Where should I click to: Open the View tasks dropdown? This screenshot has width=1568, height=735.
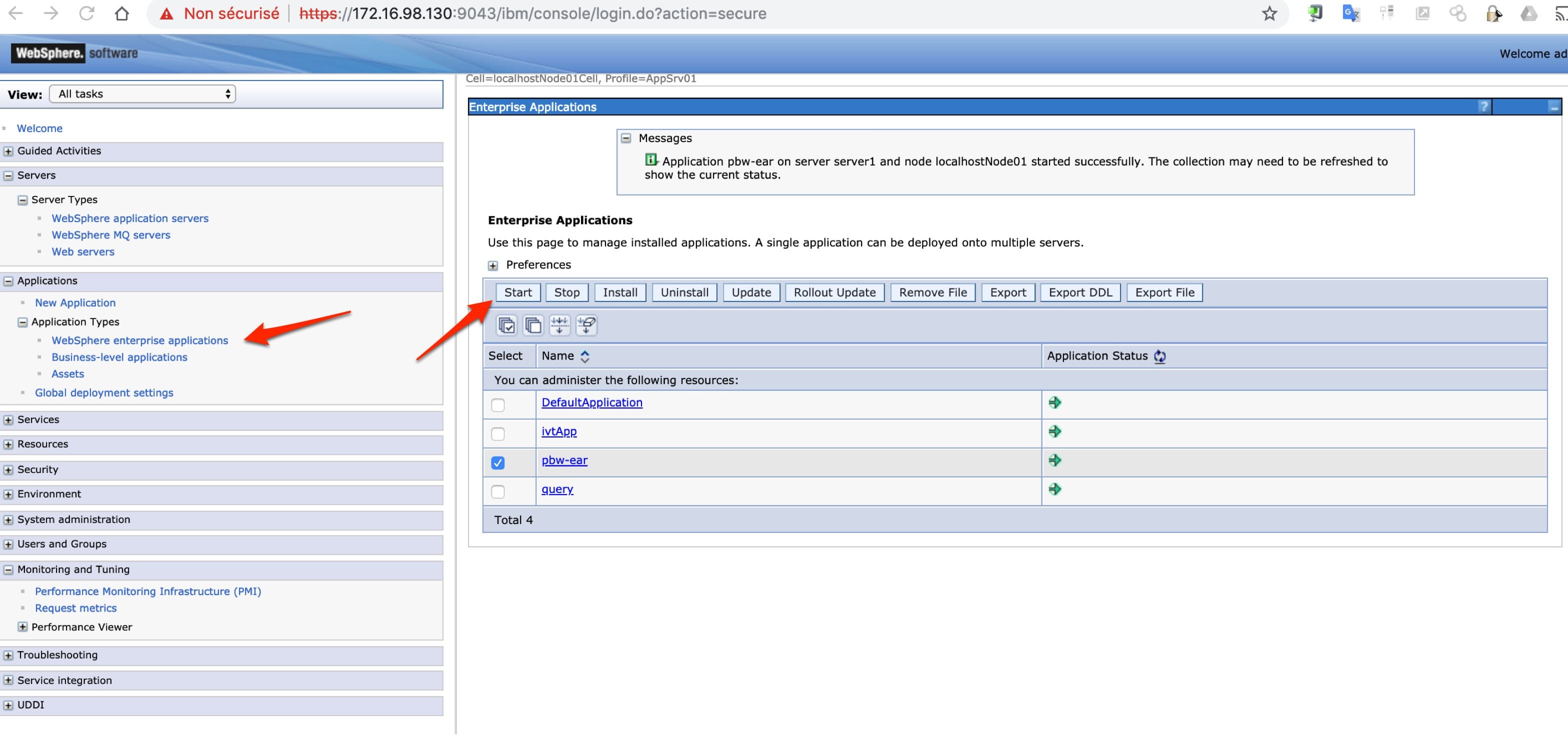(x=142, y=93)
